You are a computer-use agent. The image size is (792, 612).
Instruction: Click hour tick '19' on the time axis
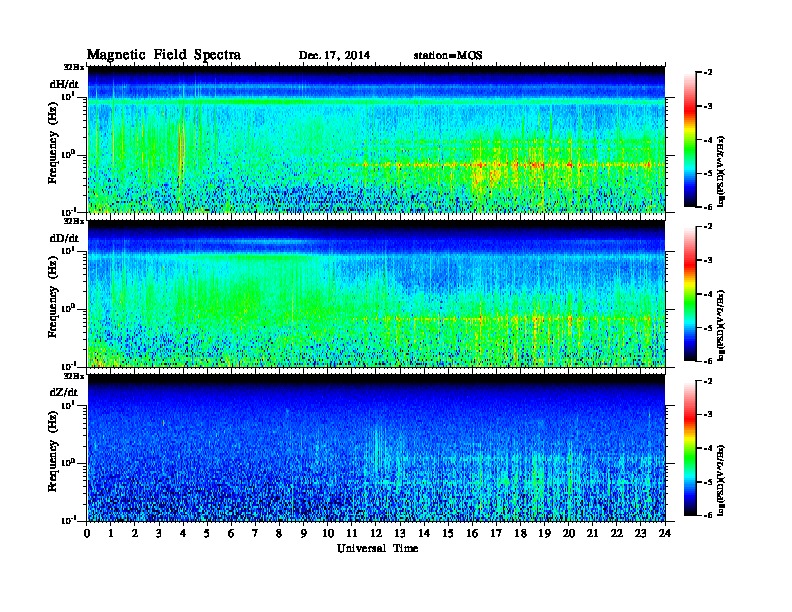(x=544, y=534)
